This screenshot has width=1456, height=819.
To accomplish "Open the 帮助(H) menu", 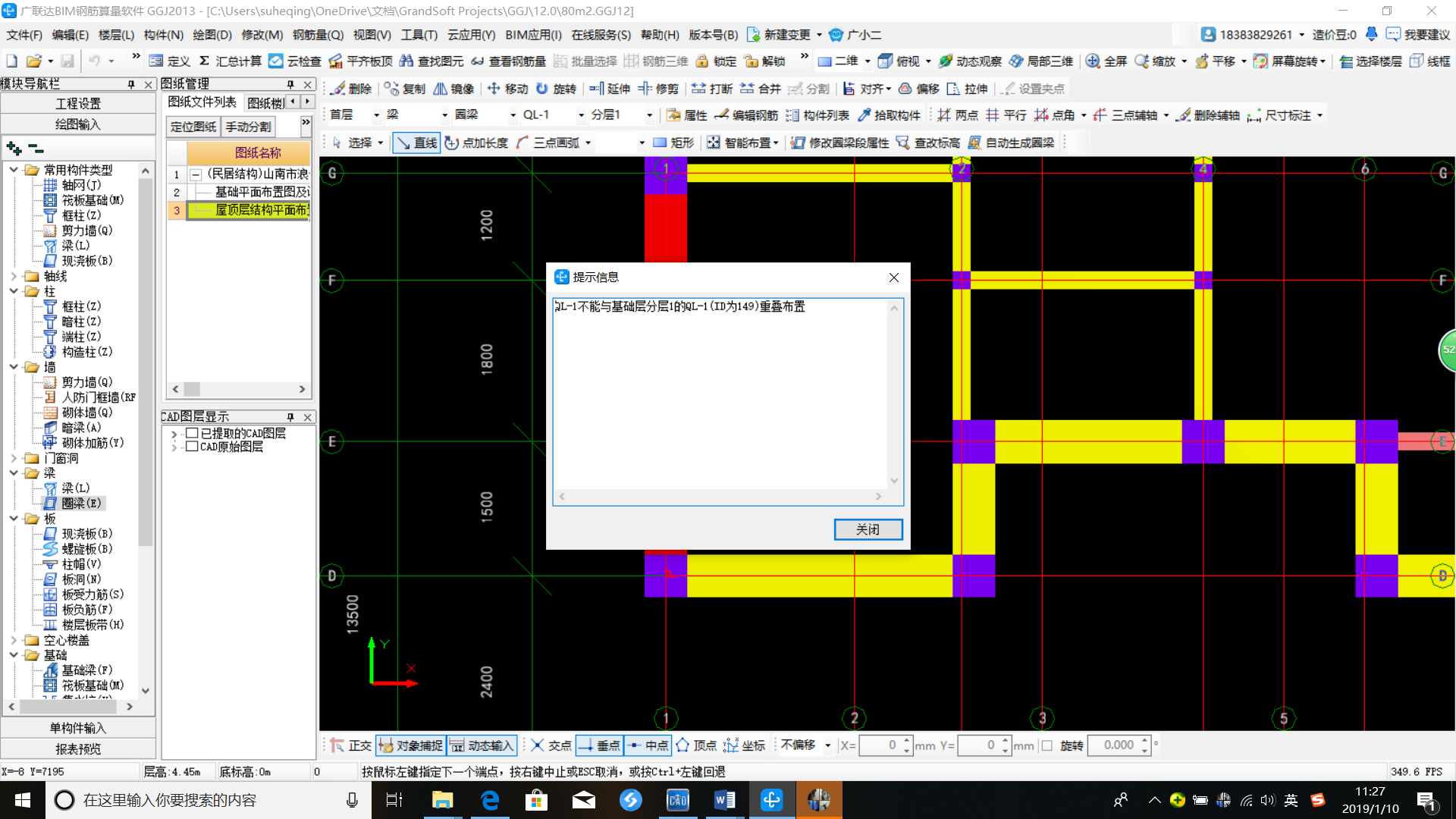I will click(x=660, y=35).
